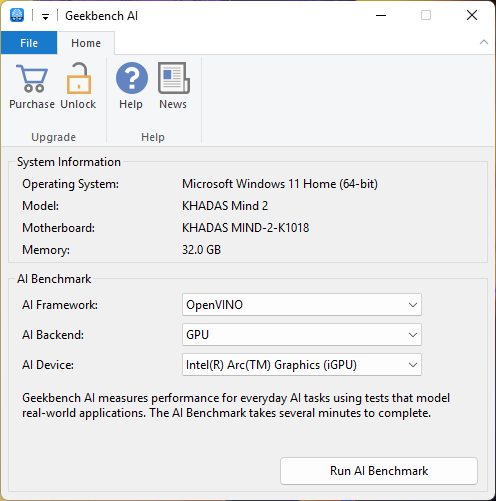Click the Unlock label in Upgrade group
496x501 pixels.
(78, 104)
